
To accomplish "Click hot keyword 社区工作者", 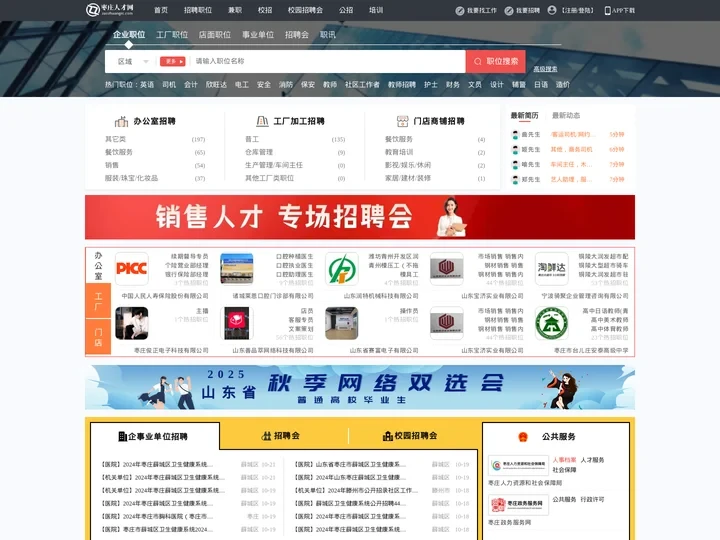I will coord(362,84).
